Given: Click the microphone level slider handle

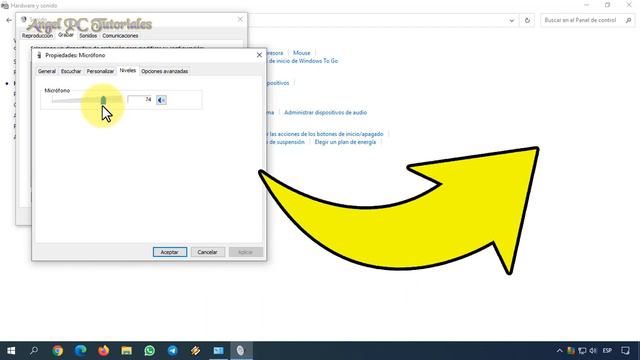Looking at the screenshot, I should pyautogui.click(x=103, y=100).
